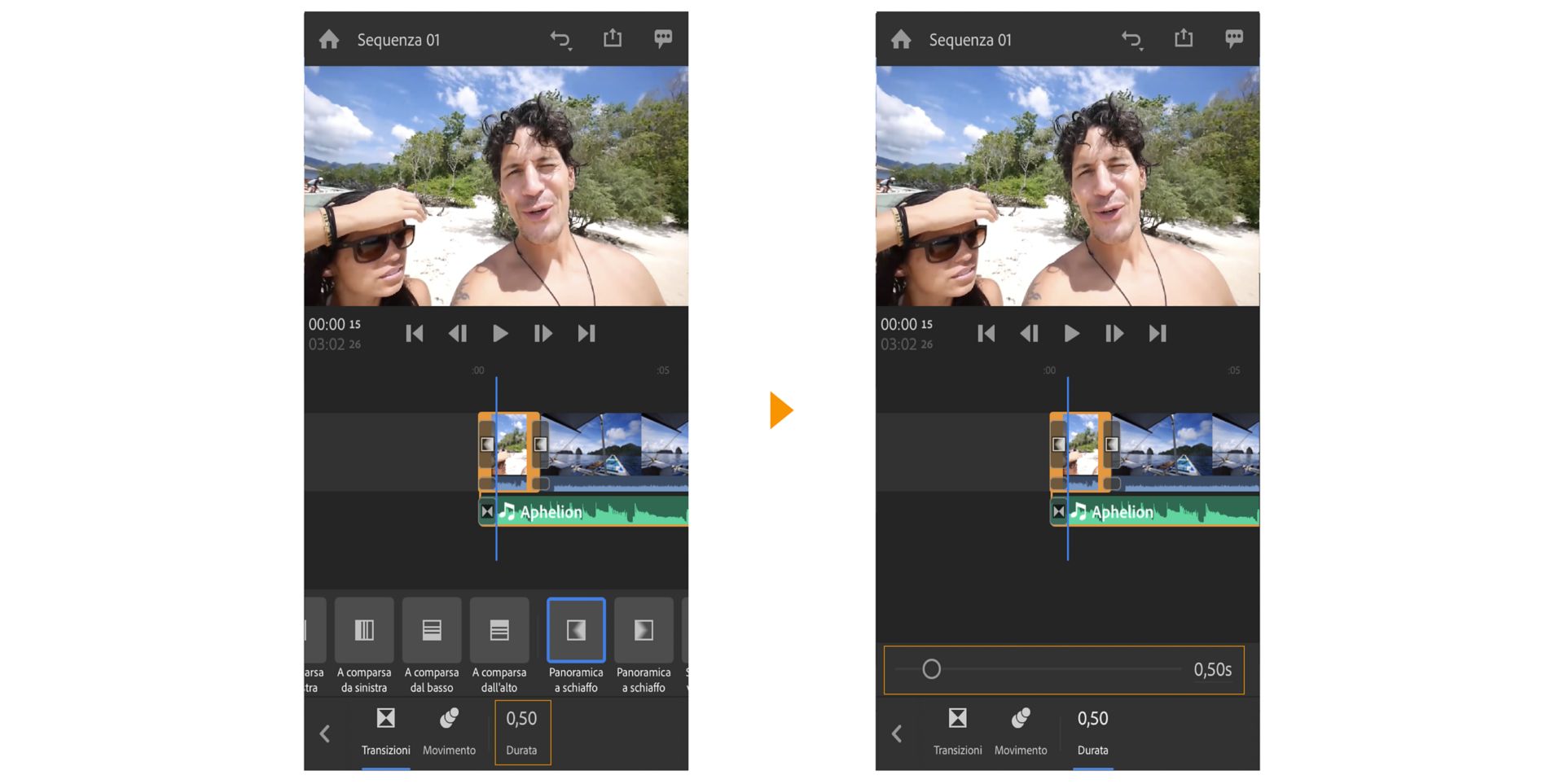Tap the home icon in left screen
Viewport: 1564px width, 784px height.
329,39
